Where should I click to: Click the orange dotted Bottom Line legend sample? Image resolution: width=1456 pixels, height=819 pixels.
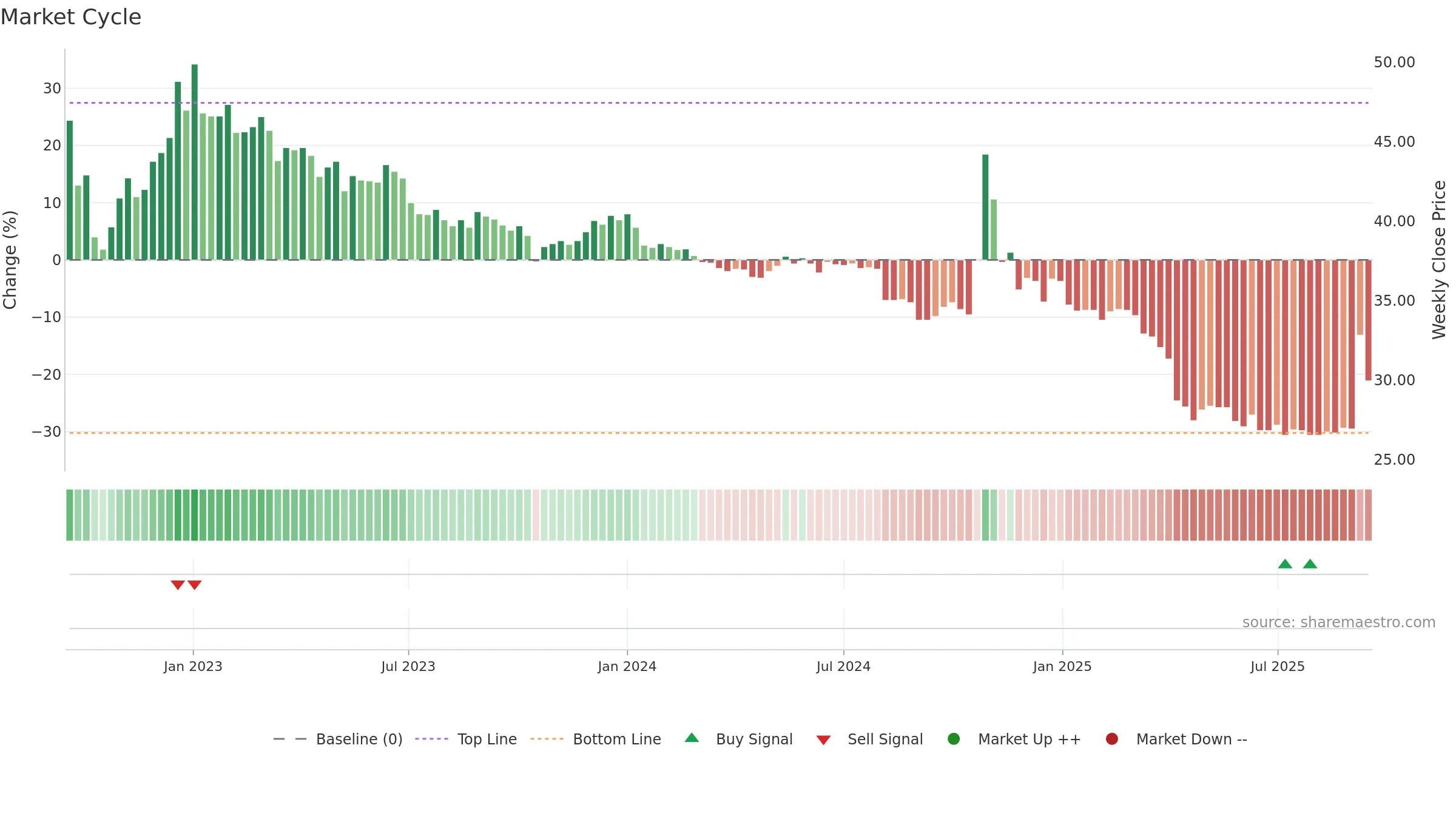(x=547, y=739)
